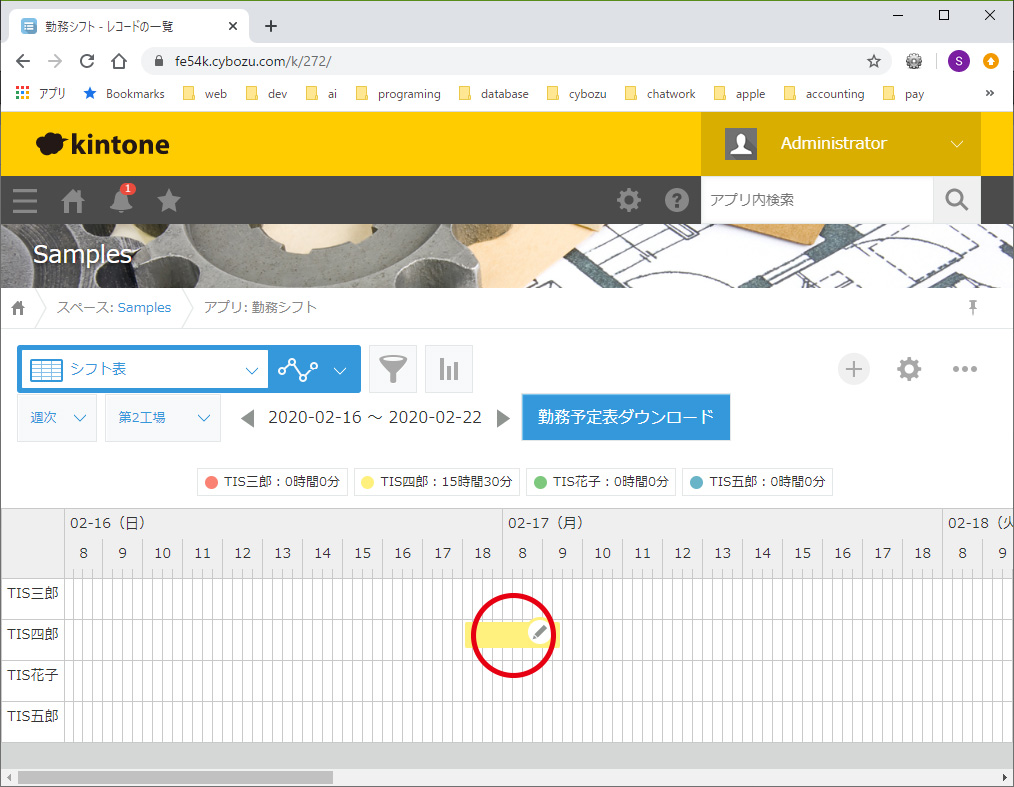Open the programing bookmarks folder
Viewport: 1014px width, 787px height.
click(398, 94)
